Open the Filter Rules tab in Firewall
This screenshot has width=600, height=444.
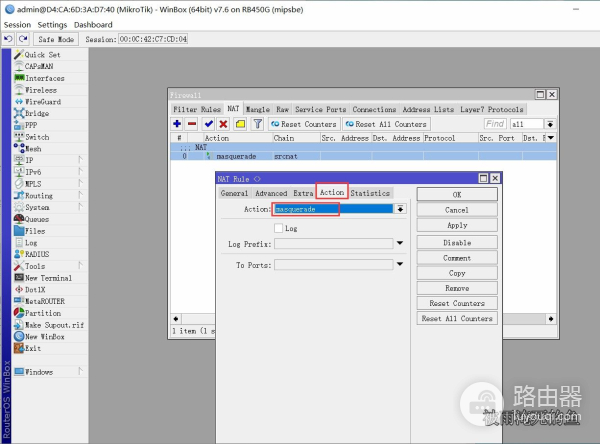click(197, 109)
